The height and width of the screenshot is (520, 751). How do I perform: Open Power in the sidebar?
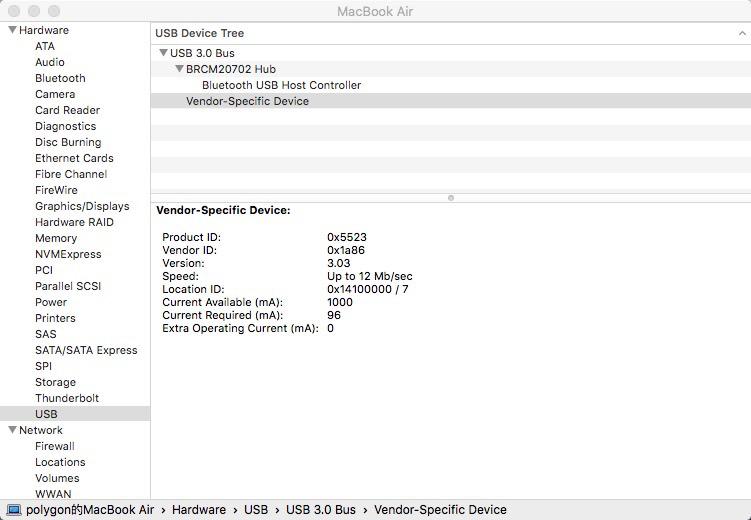pyautogui.click(x=51, y=302)
